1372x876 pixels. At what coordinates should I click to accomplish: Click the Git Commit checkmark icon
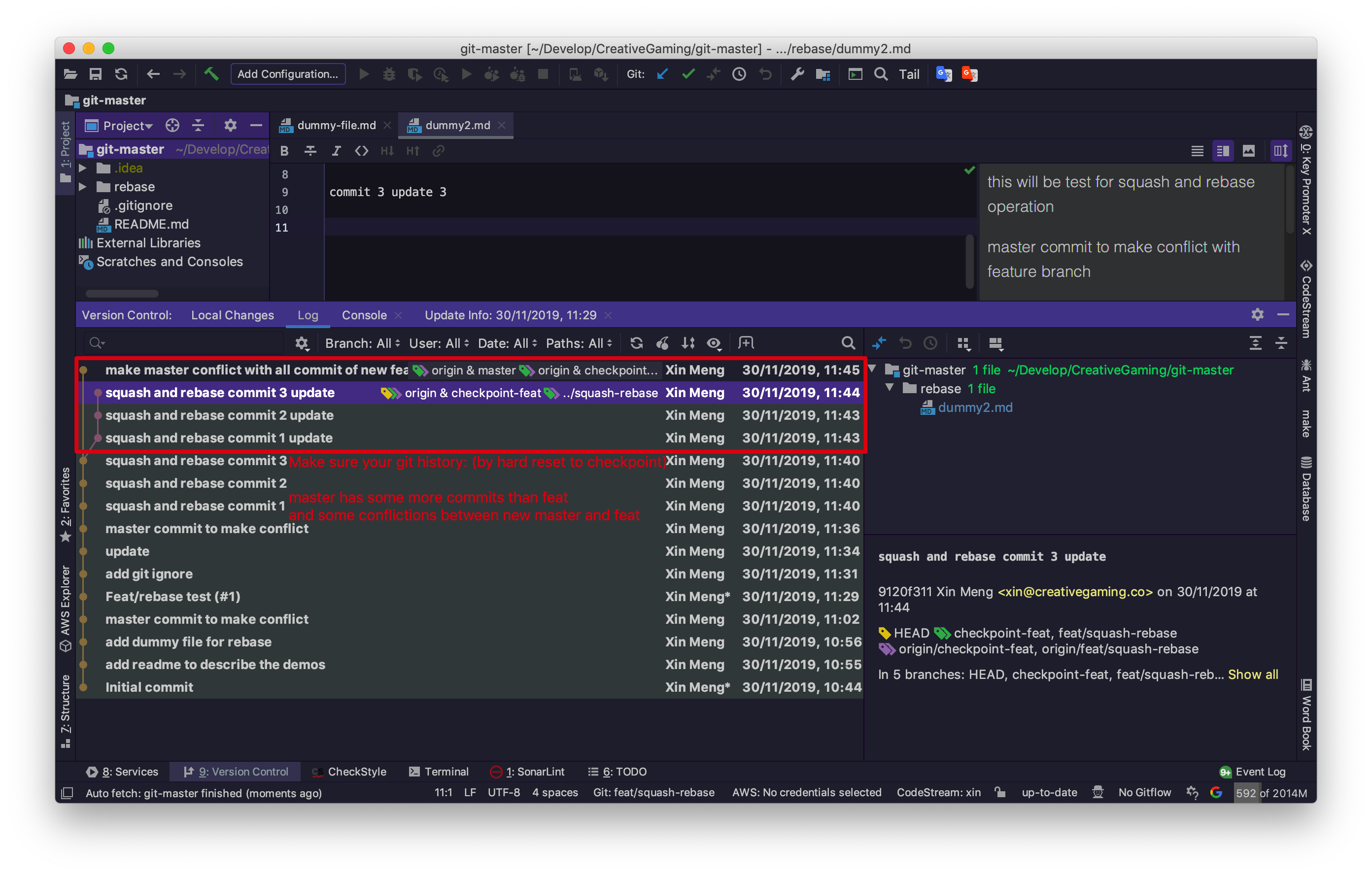point(687,74)
